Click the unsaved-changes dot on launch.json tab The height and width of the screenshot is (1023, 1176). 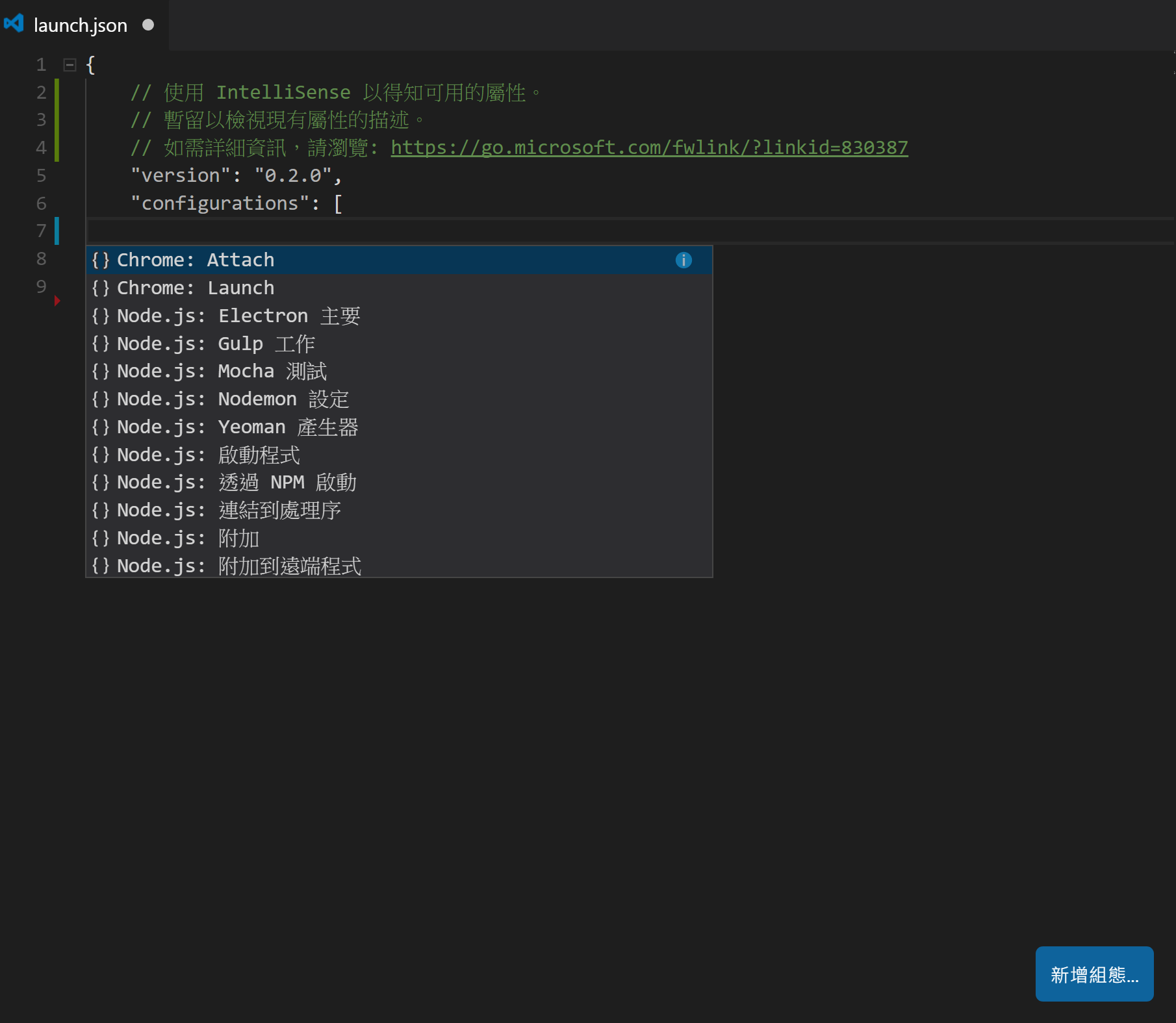pos(148,25)
